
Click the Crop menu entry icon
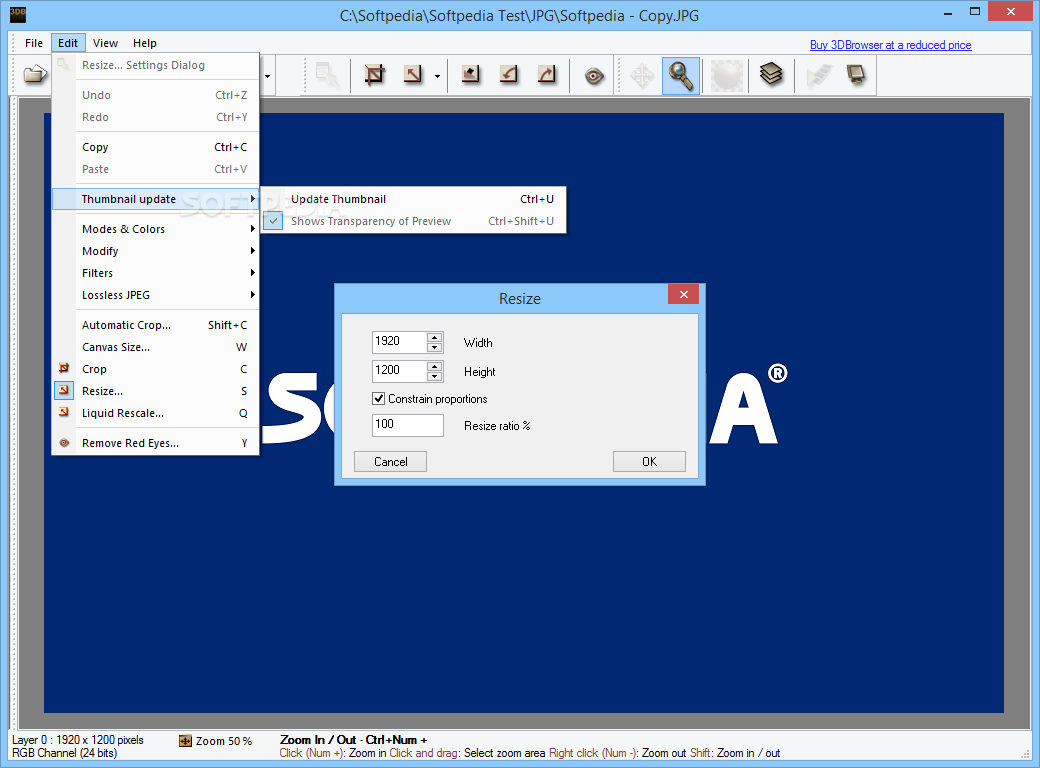tap(64, 368)
